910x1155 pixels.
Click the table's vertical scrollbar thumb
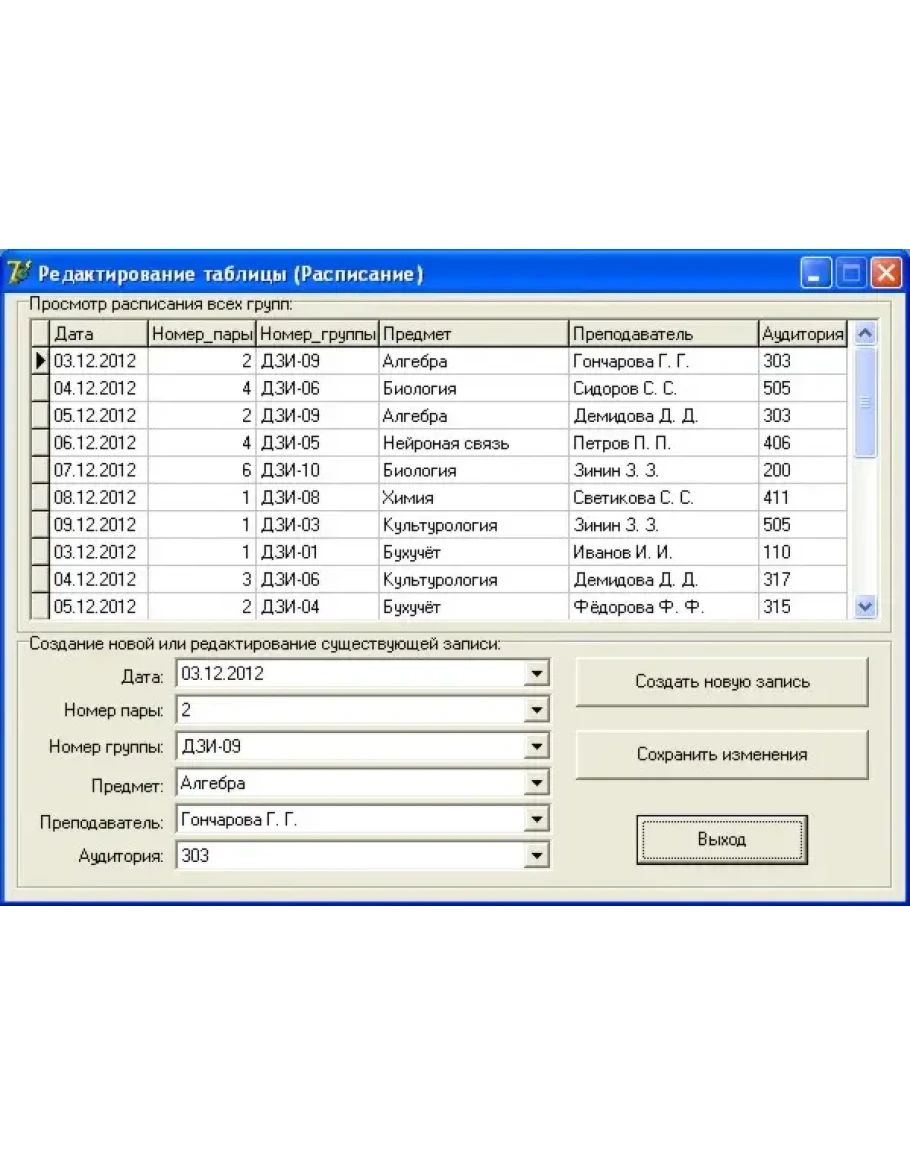(866, 402)
